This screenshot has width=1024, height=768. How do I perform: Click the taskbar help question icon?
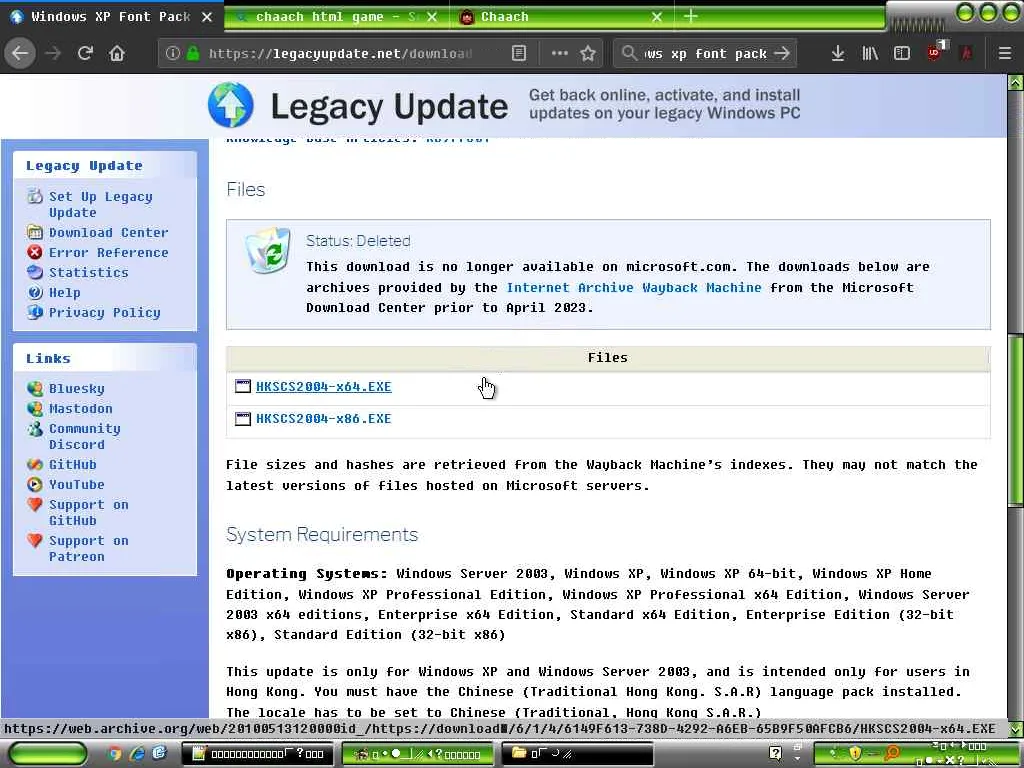(x=775, y=754)
